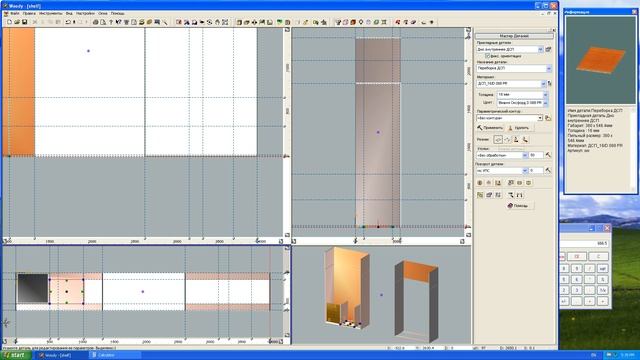Click the Windows start button
Screen dimensions: 640x360
pyautogui.click(x=15, y=356)
